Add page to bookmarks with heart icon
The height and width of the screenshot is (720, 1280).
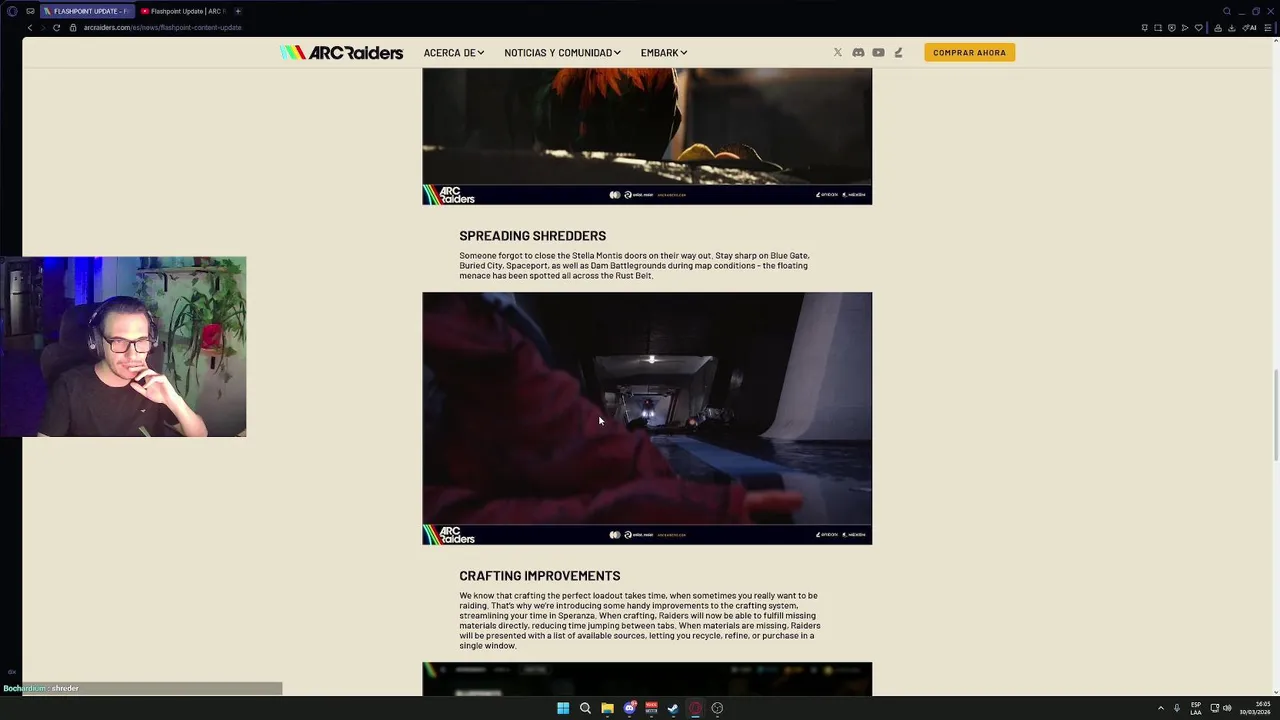click(x=1199, y=27)
